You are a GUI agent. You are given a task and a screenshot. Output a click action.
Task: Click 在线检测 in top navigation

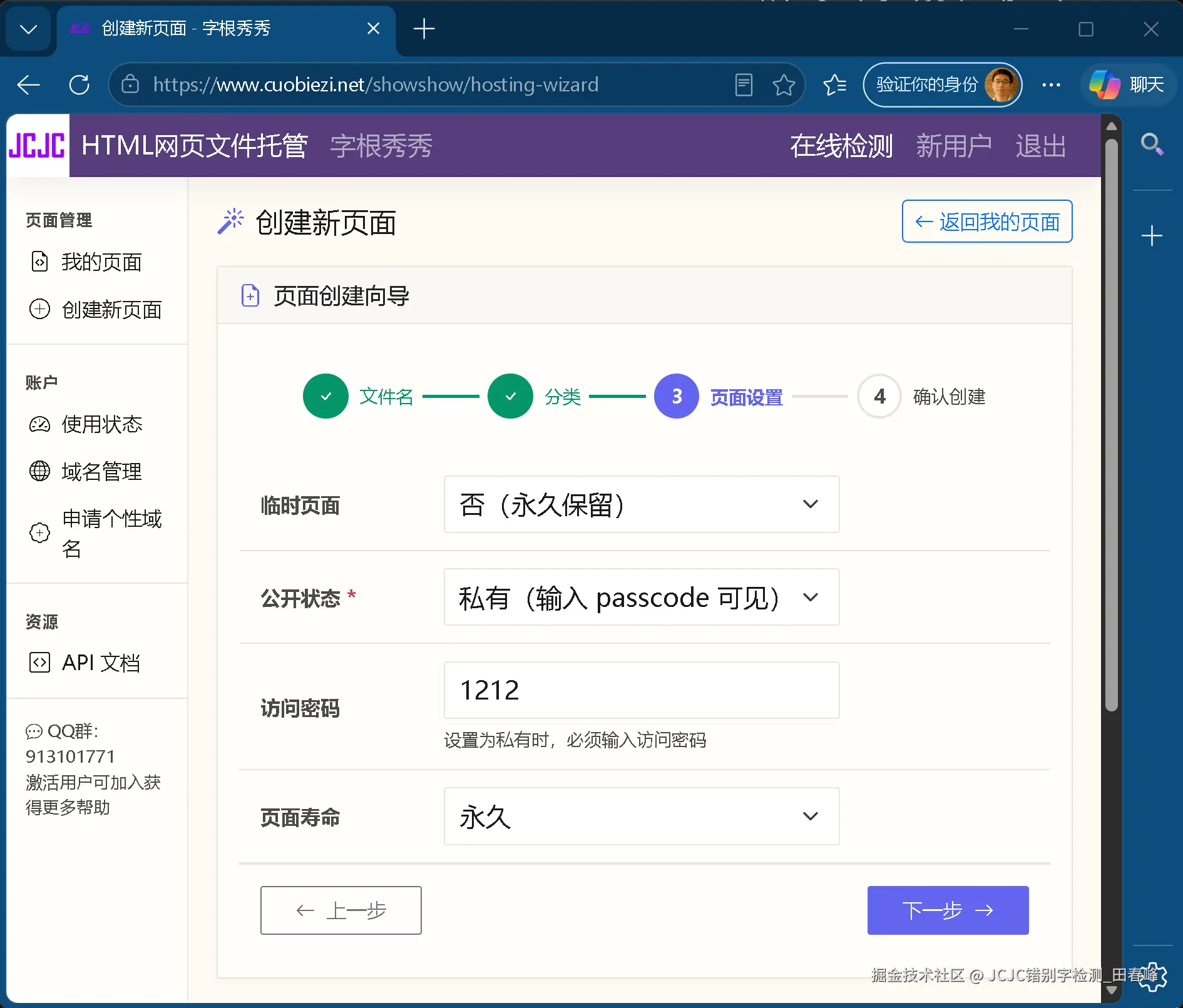point(841,146)
